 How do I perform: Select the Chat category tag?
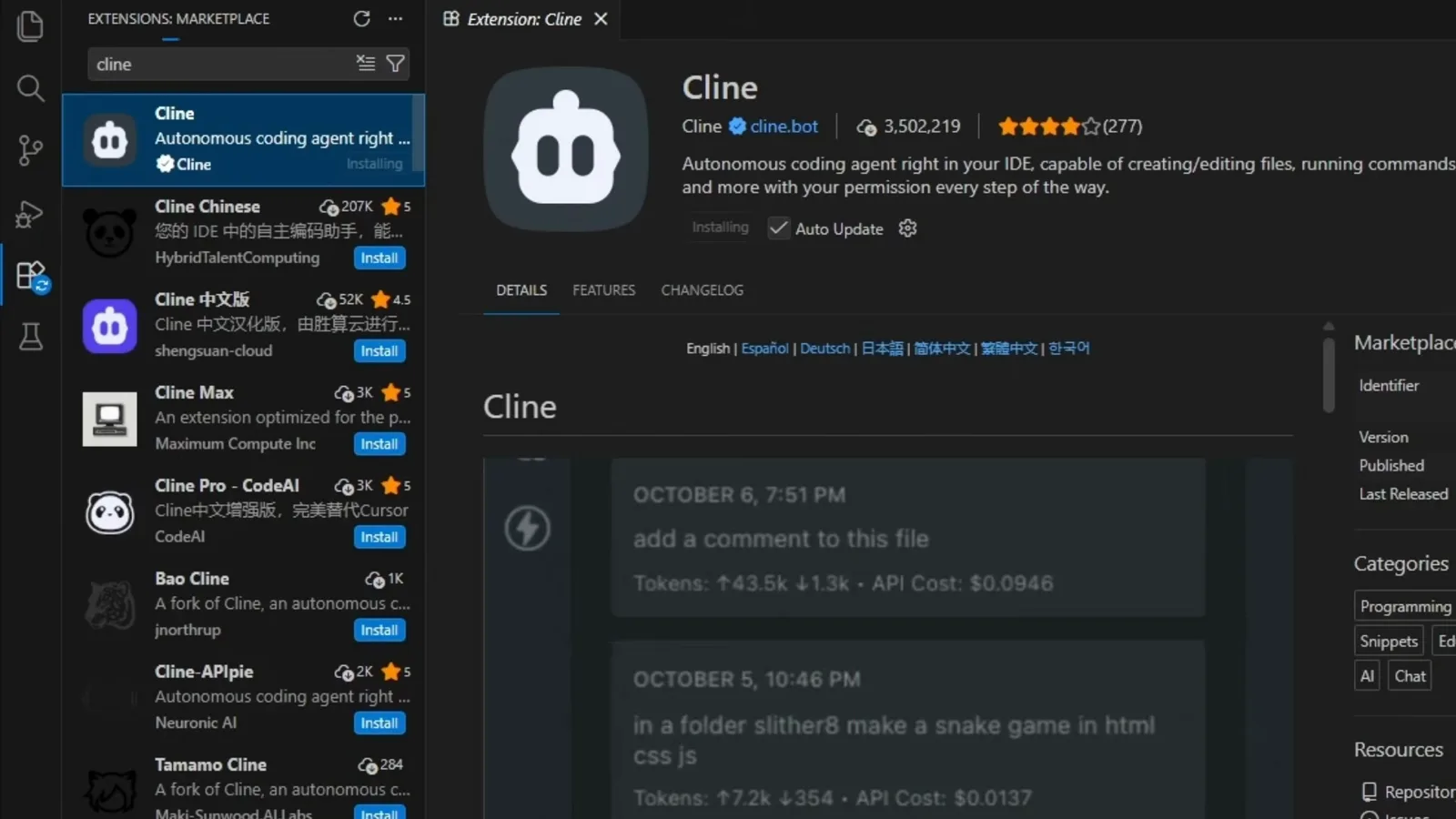click(1410, 676)
